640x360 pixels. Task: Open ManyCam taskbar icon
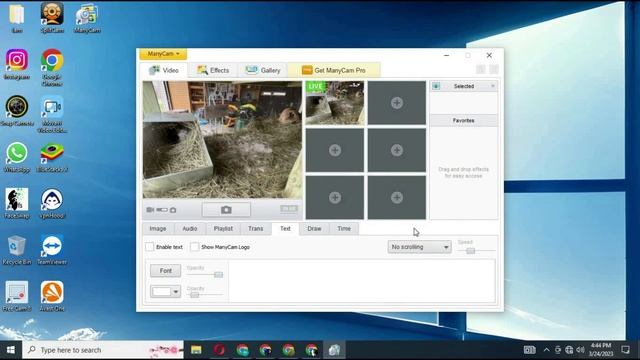334,350
